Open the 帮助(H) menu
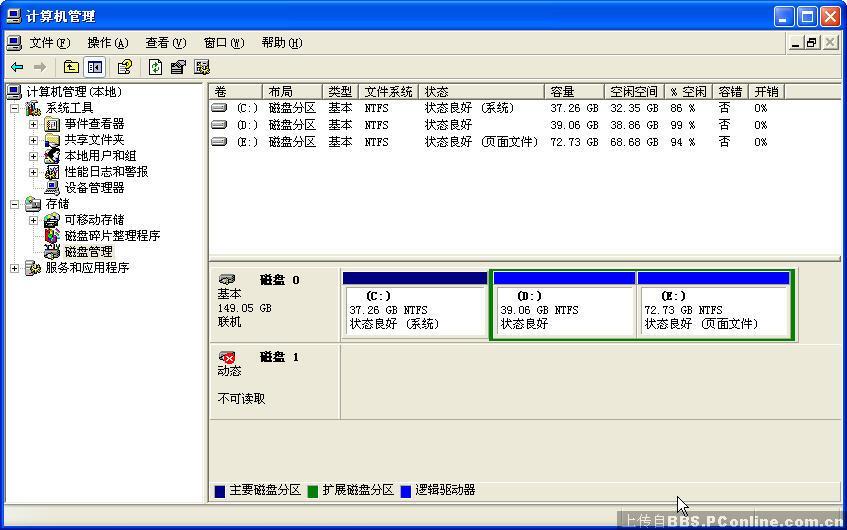Screen dimensions: 847x530 point(281,43)
